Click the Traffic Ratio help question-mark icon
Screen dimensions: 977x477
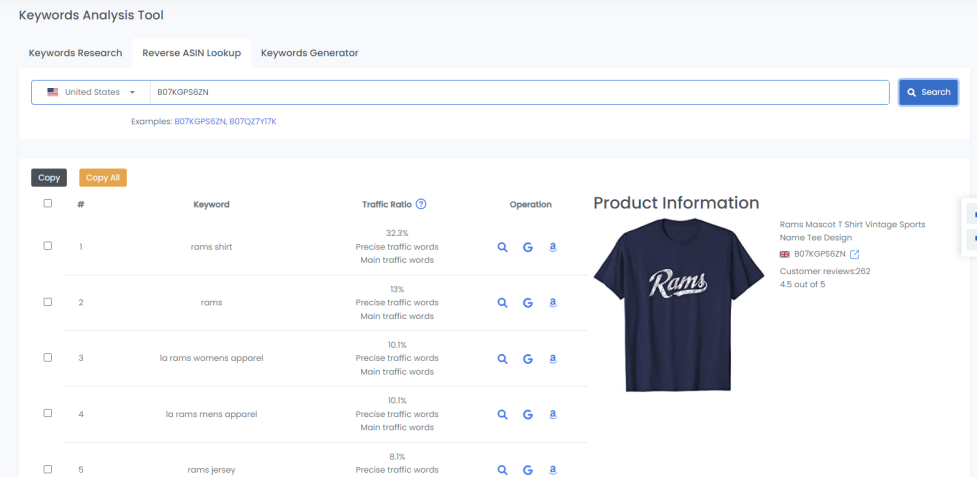pos(421,204)
